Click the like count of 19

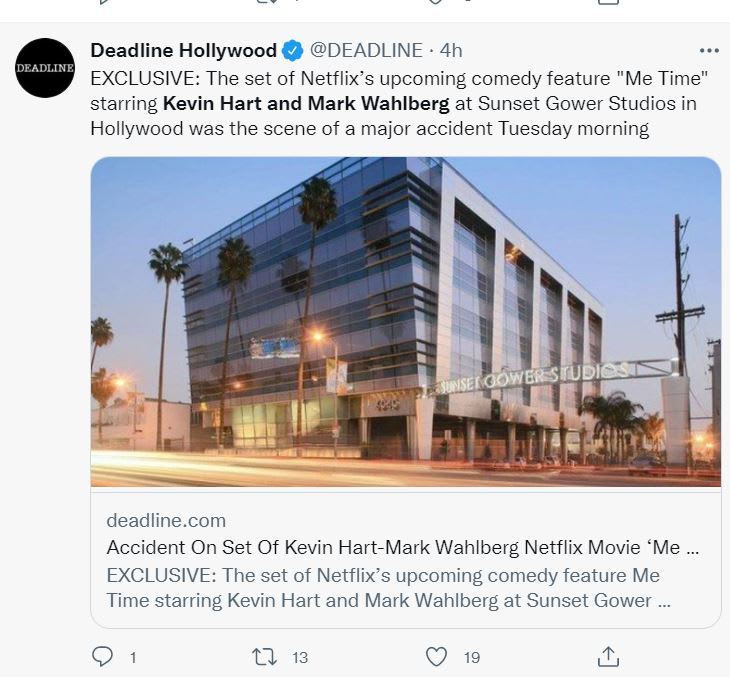(x=472, y=657)
